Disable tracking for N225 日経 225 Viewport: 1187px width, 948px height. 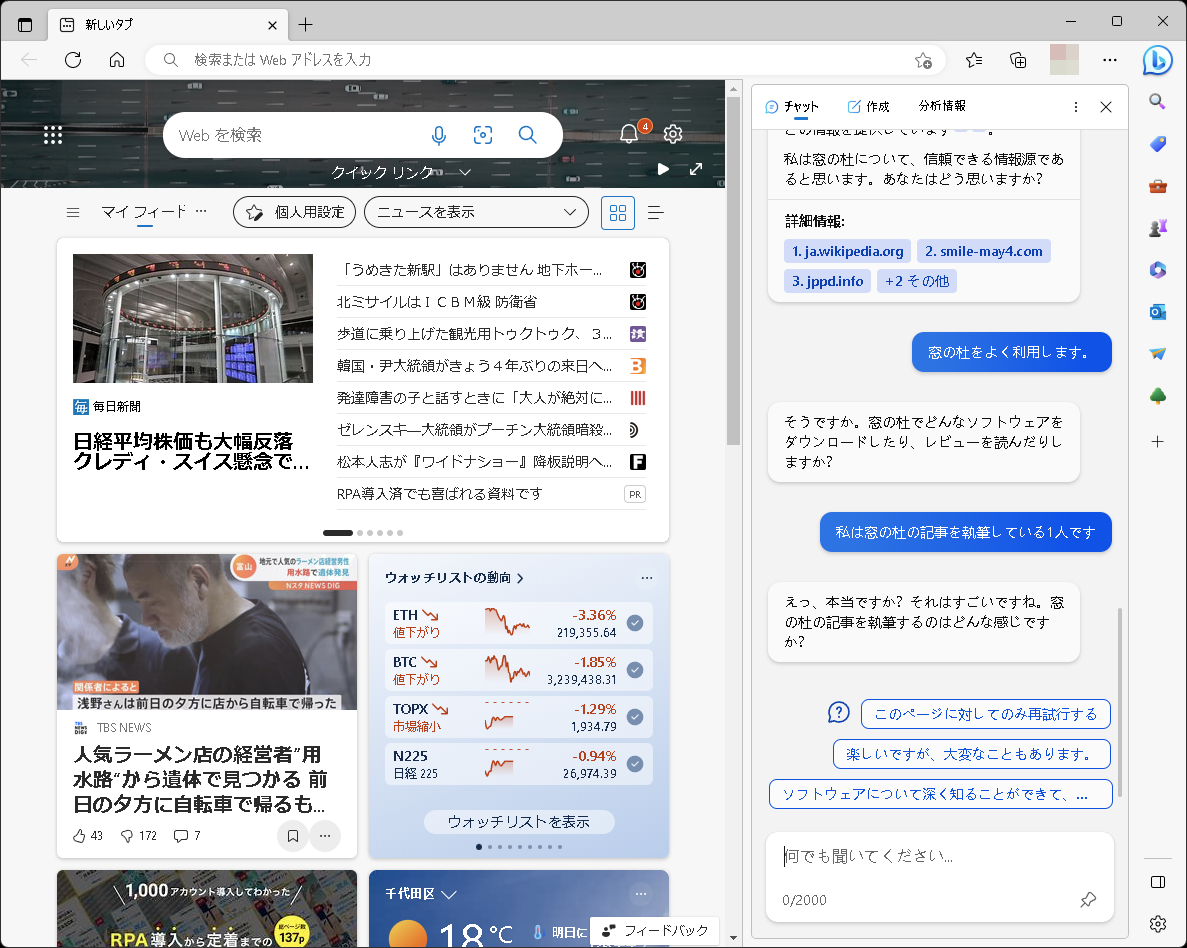pos(634,765)
